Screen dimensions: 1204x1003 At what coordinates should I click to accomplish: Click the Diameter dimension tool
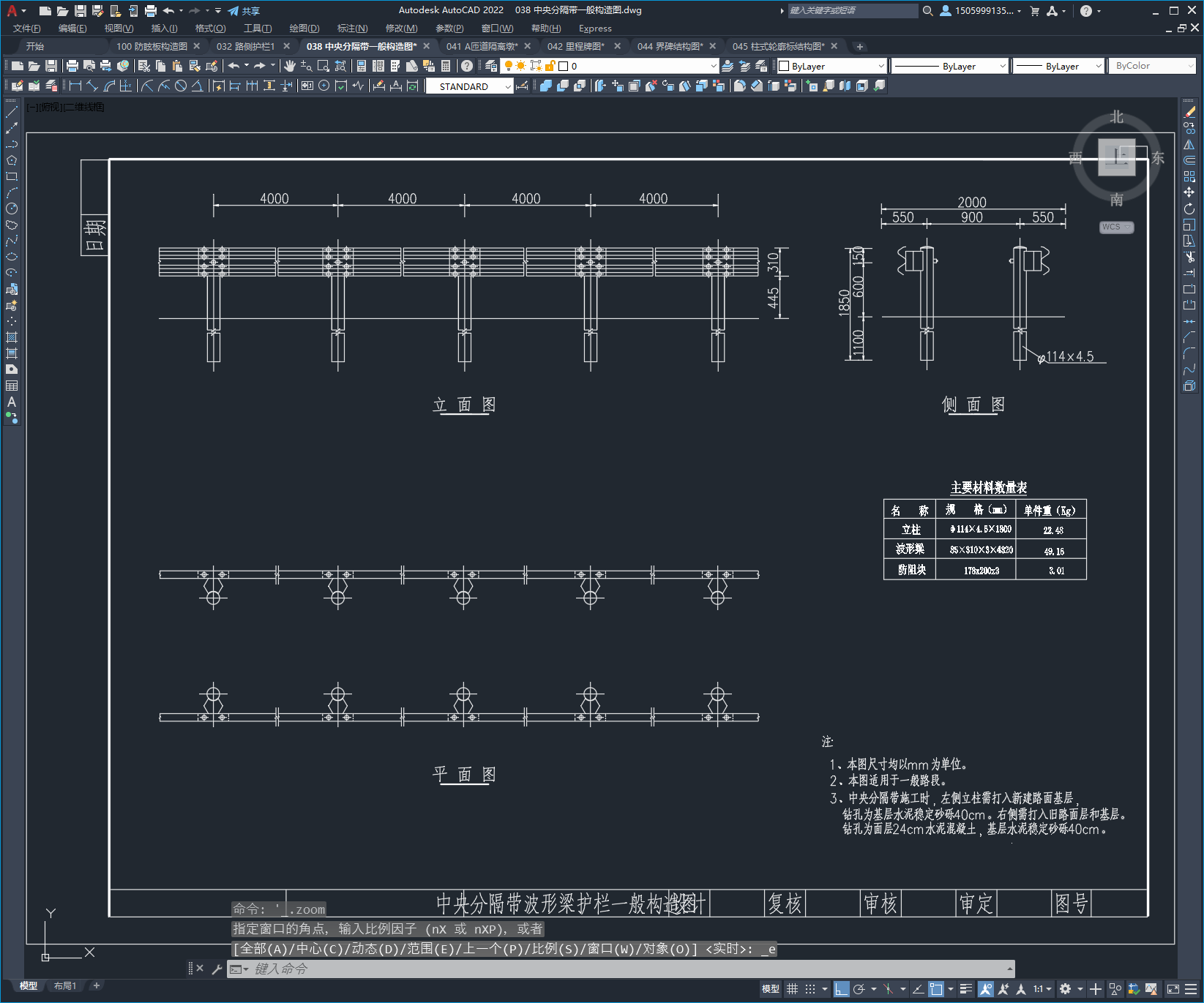pyautogui.click(x=181, y=86)
